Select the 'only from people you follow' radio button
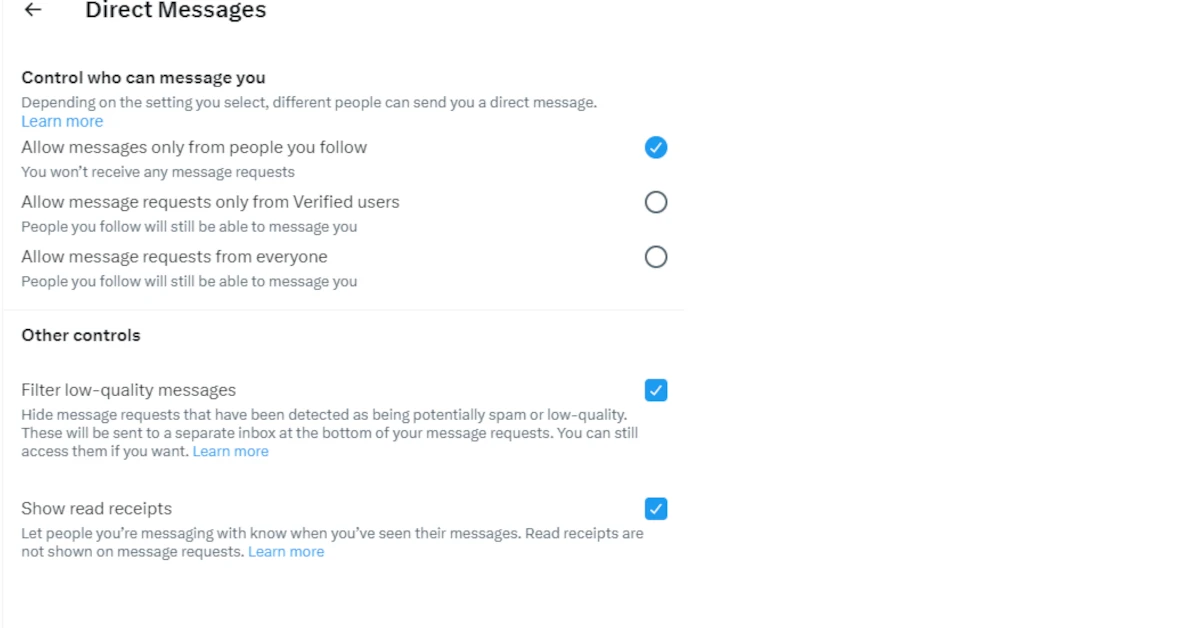Screen dimensions: 1200x628 pyautogui.click(x=655, y=148)
